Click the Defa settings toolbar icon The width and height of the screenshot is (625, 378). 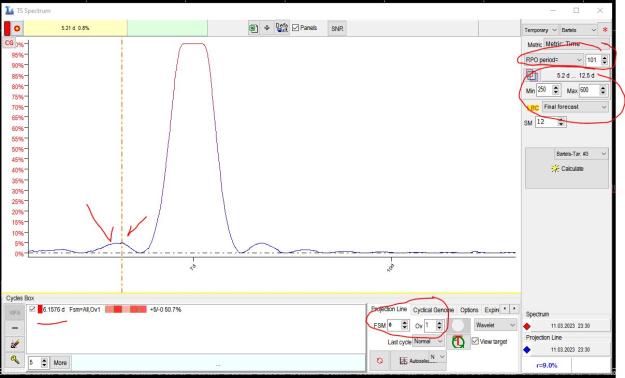pyautogui.click(x=282, y=28)
